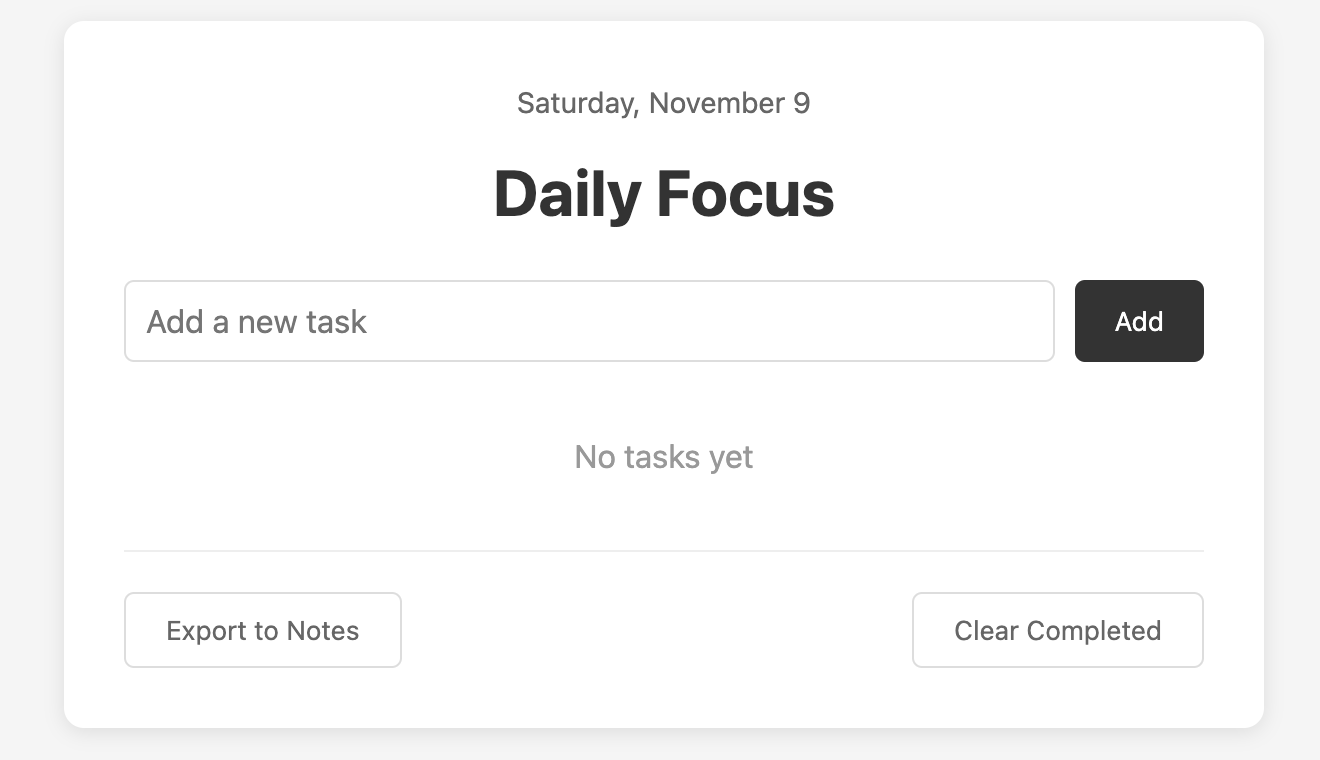Click the Daily Focus title
The width and height of the screenshot is (1320, 760).
(663, 193)
